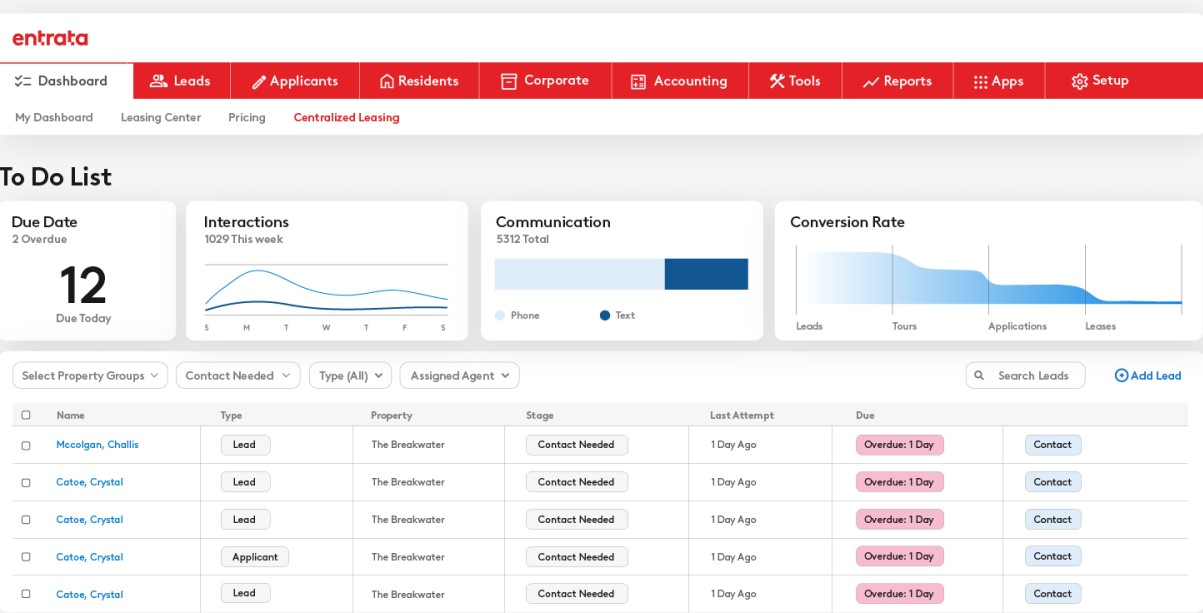Click the Phone legend dot on Communication chart
The width and height of the screenshot is (1203, 613).
coord(499,315)
